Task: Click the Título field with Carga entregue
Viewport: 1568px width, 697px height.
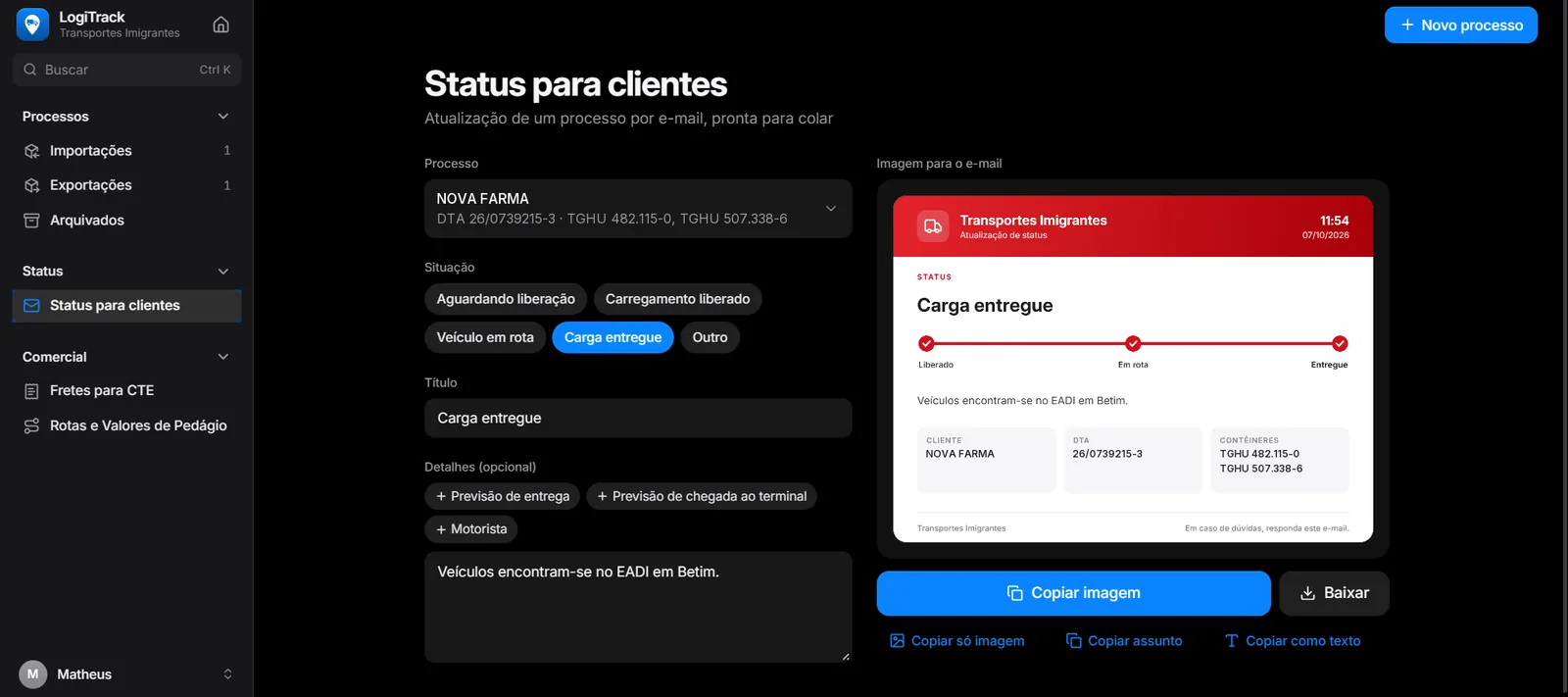Action: point(638,418)
